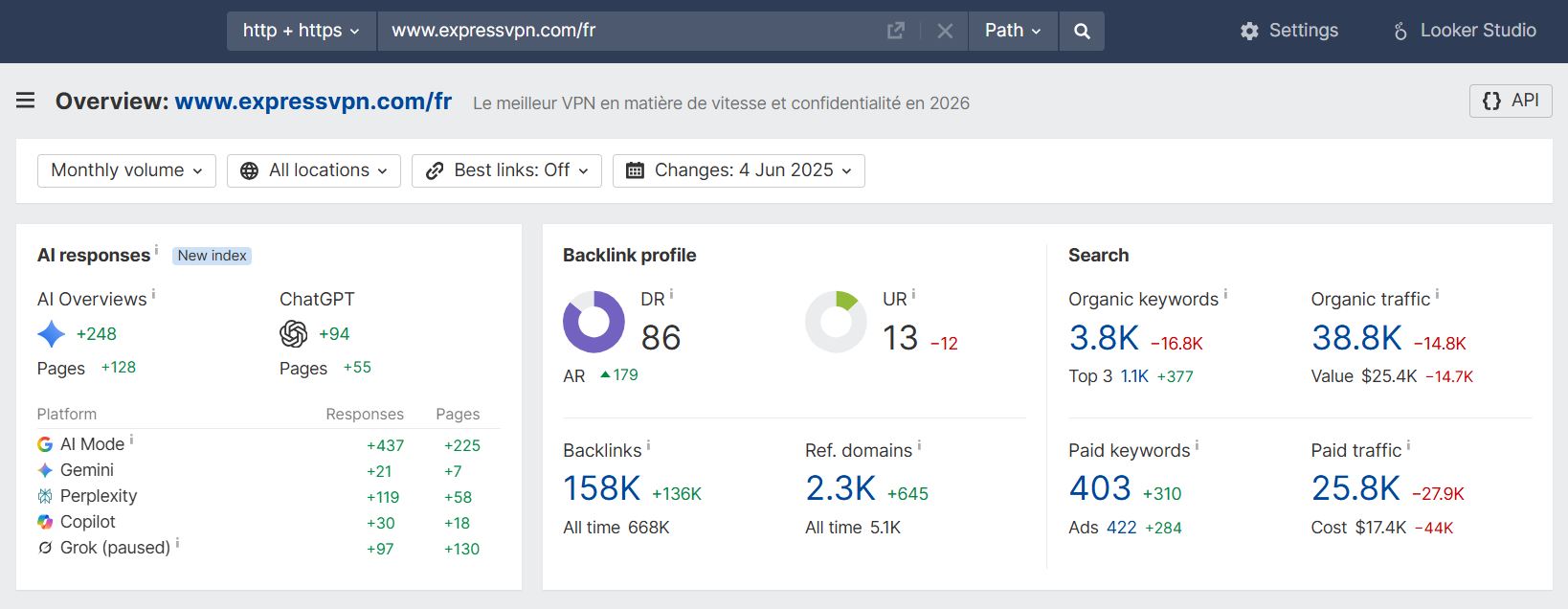Open the 25.8K paid traffic value
The width and height of the screenshot is (1568, 609).
coord(1355,488)
